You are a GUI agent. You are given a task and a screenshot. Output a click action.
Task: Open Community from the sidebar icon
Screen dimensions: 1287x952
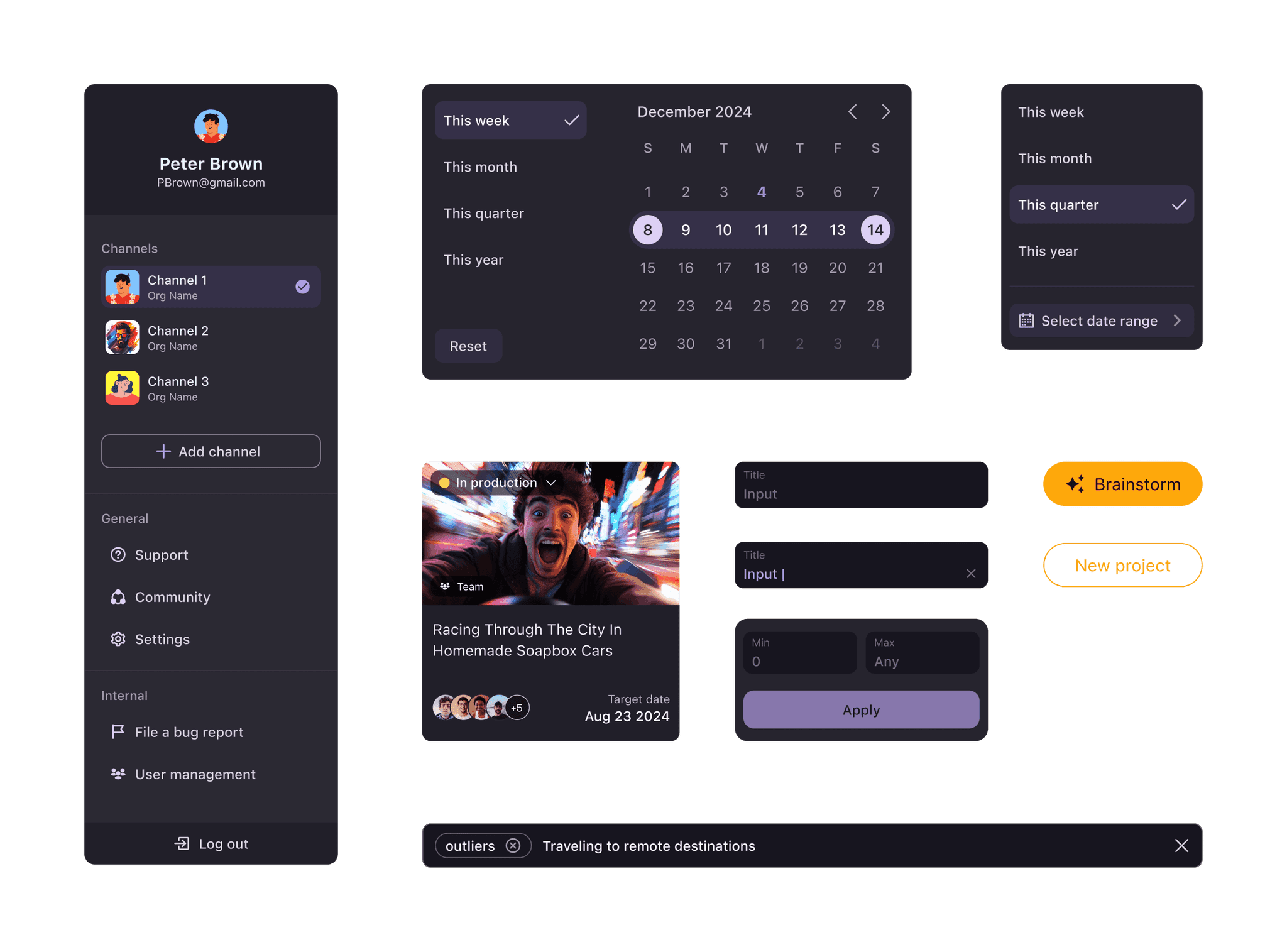coord(118,597)
